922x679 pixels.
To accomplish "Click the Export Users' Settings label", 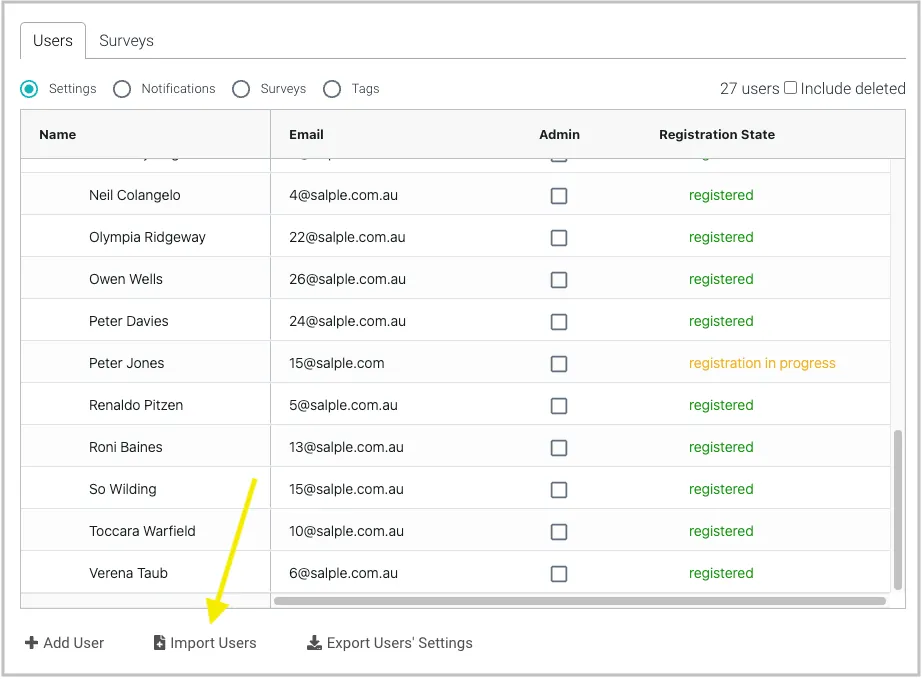I will point(399,643).
